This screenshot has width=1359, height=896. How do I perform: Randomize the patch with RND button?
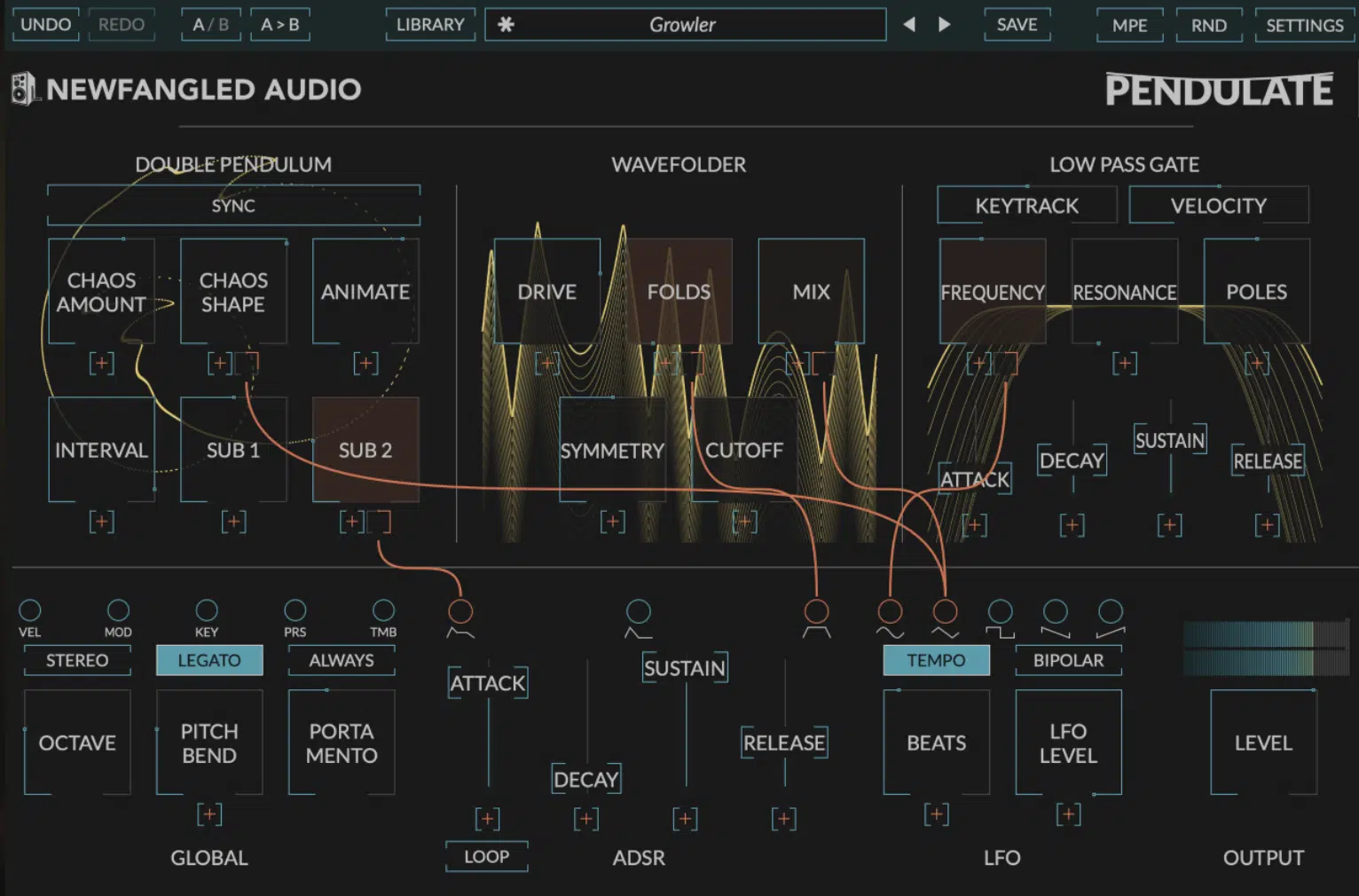[1208, 25]
